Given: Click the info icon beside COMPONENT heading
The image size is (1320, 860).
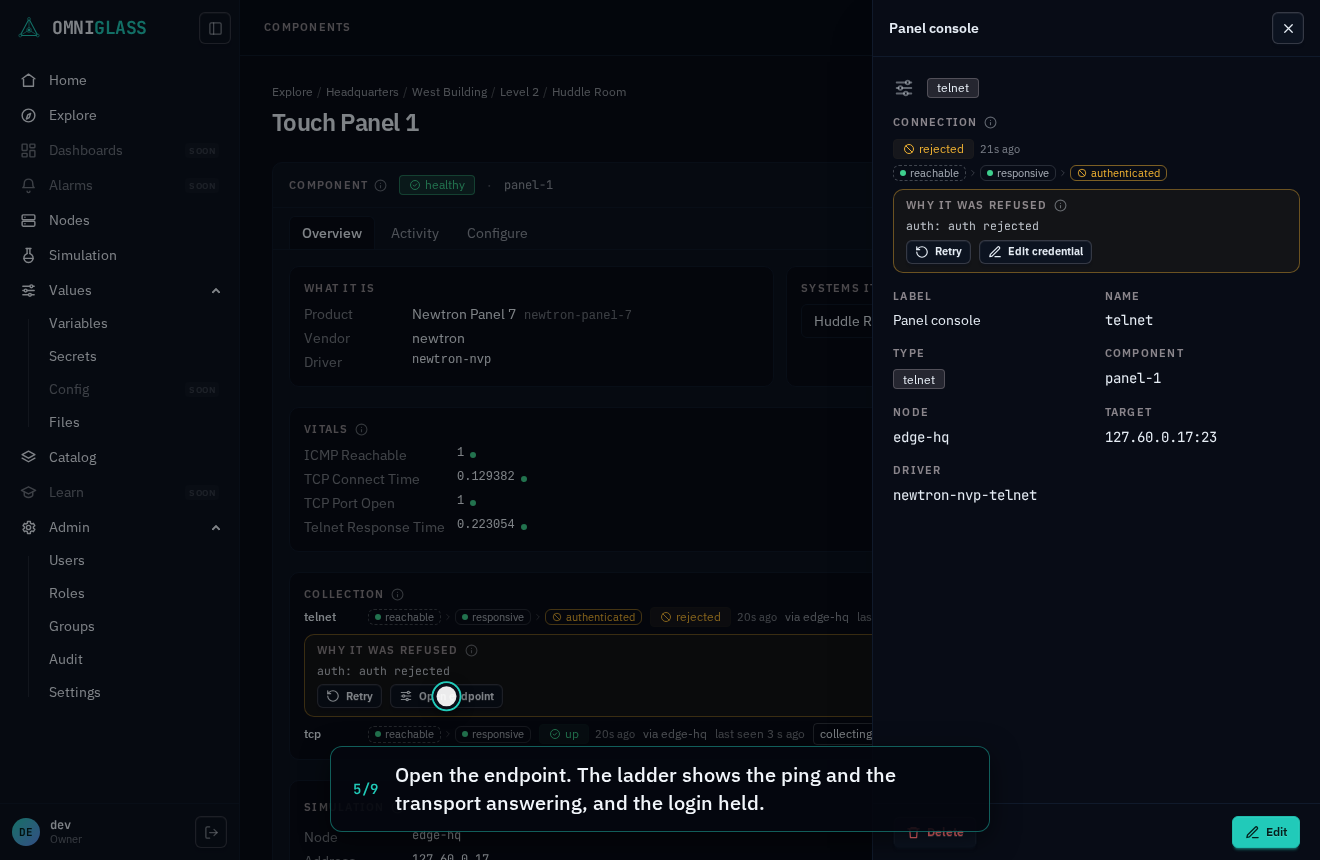Looking at the screenshot, I should (x=380, y=185).
